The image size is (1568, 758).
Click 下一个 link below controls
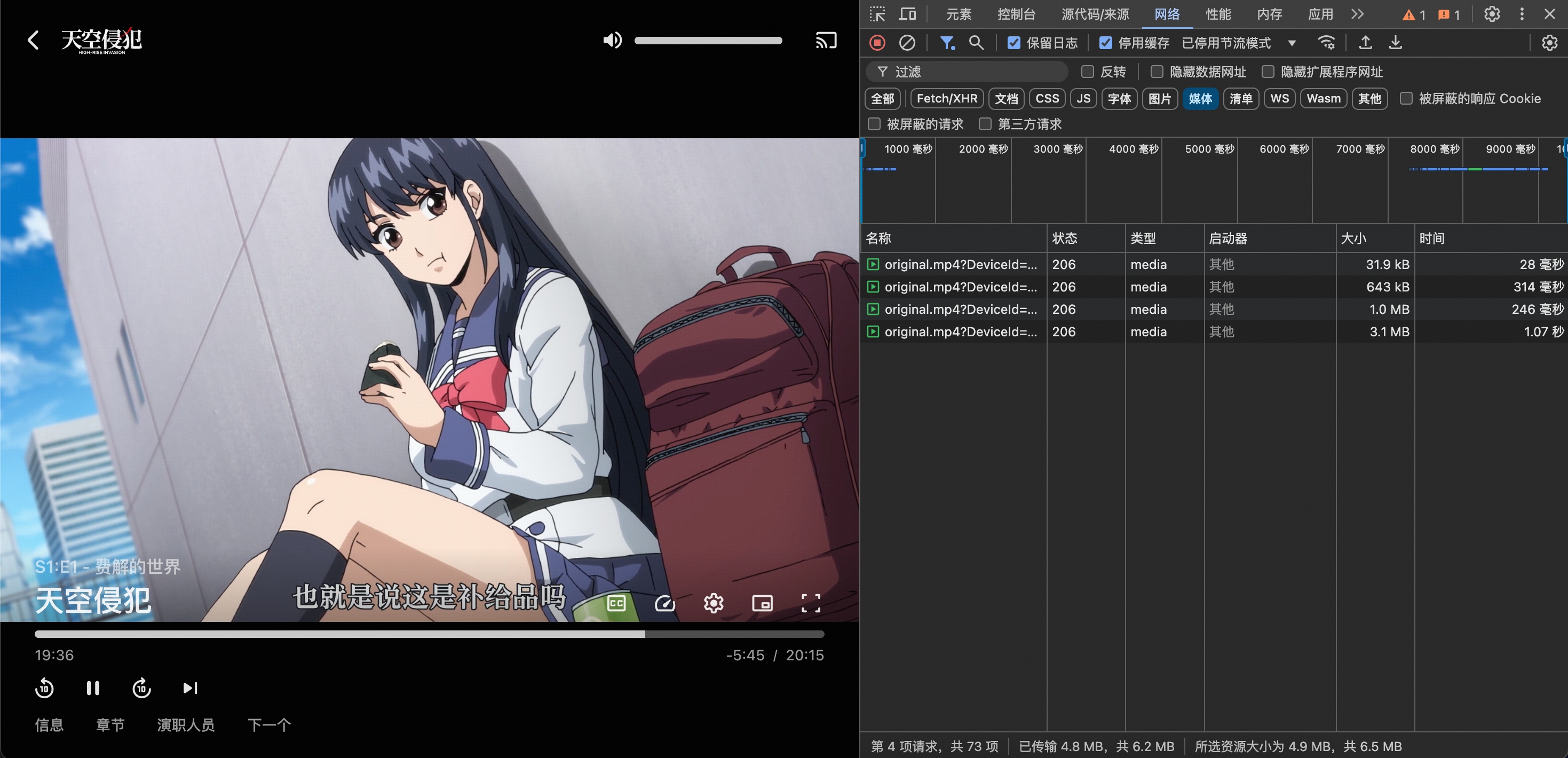pyautogui.click(x=269, y=724)
